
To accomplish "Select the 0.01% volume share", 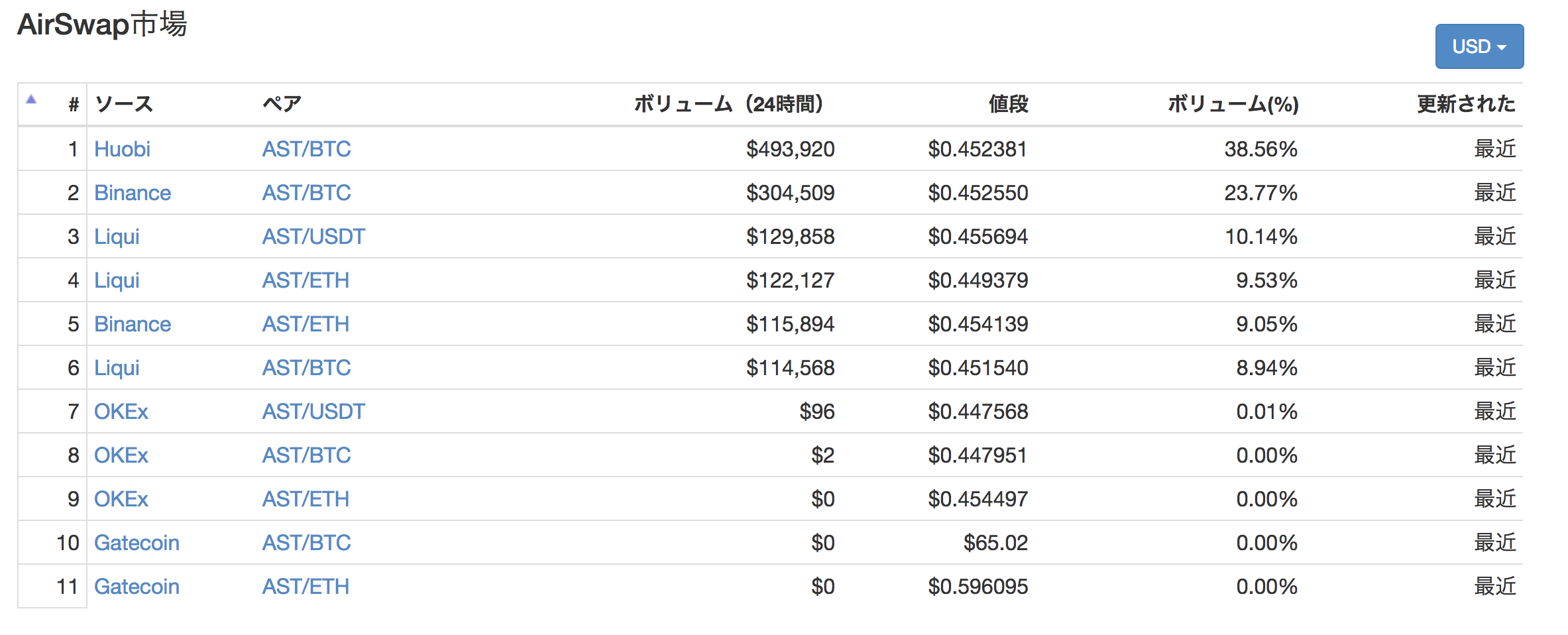I will coord(1266,412).
